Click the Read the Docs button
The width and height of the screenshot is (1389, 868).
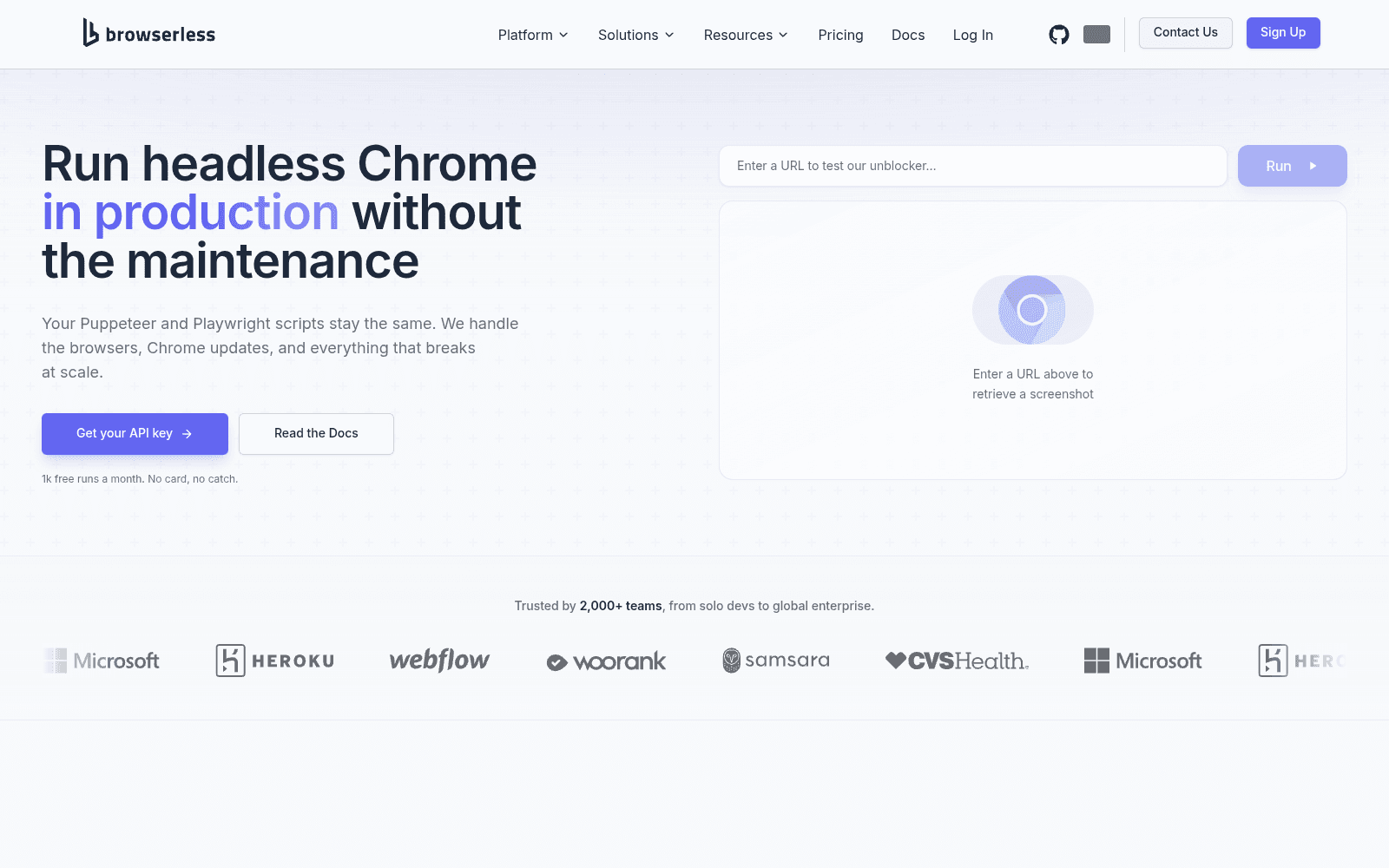click(x=316, y=433)
